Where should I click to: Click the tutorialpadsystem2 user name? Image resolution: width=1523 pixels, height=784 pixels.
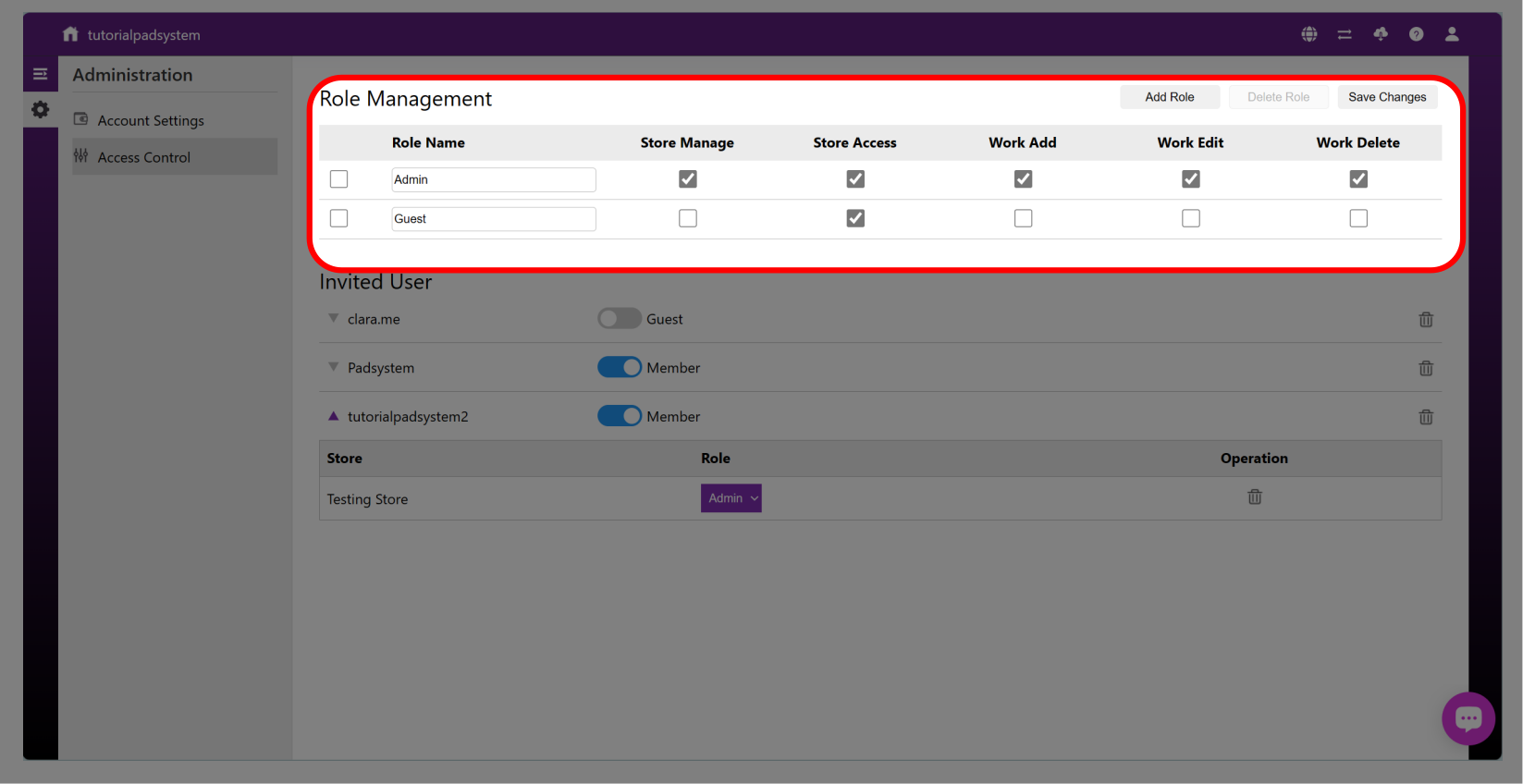(408, 417)
